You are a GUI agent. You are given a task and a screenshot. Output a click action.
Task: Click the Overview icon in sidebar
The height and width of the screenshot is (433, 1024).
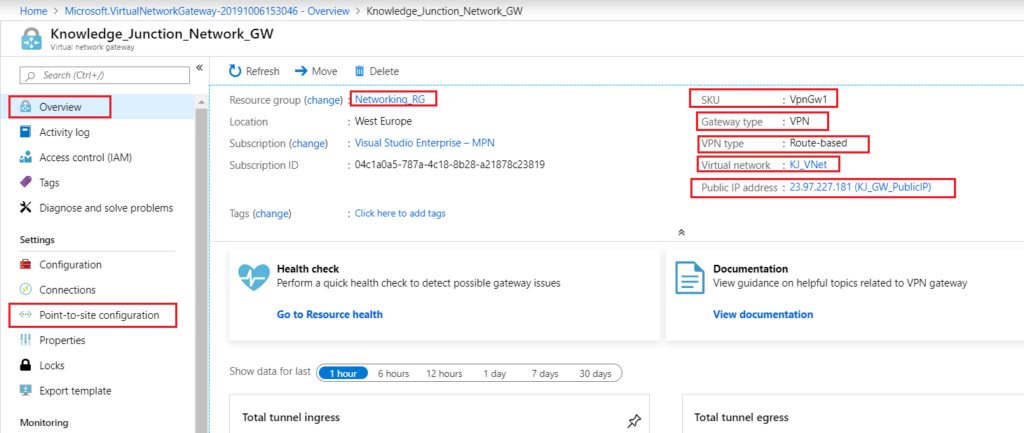coord(25,106)
